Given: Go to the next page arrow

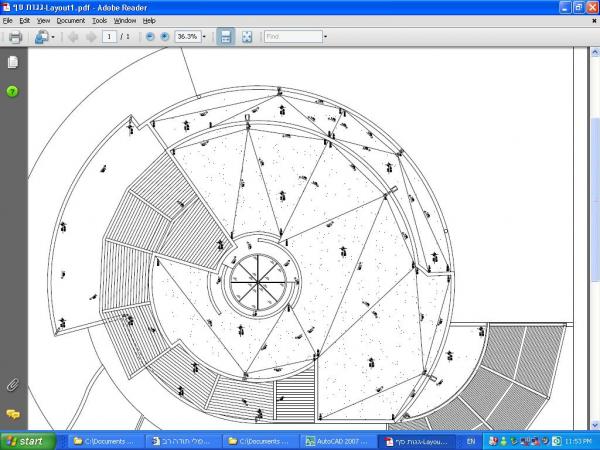Looking at the screenshot, I should pyautogui.click(x=91, y=37).
